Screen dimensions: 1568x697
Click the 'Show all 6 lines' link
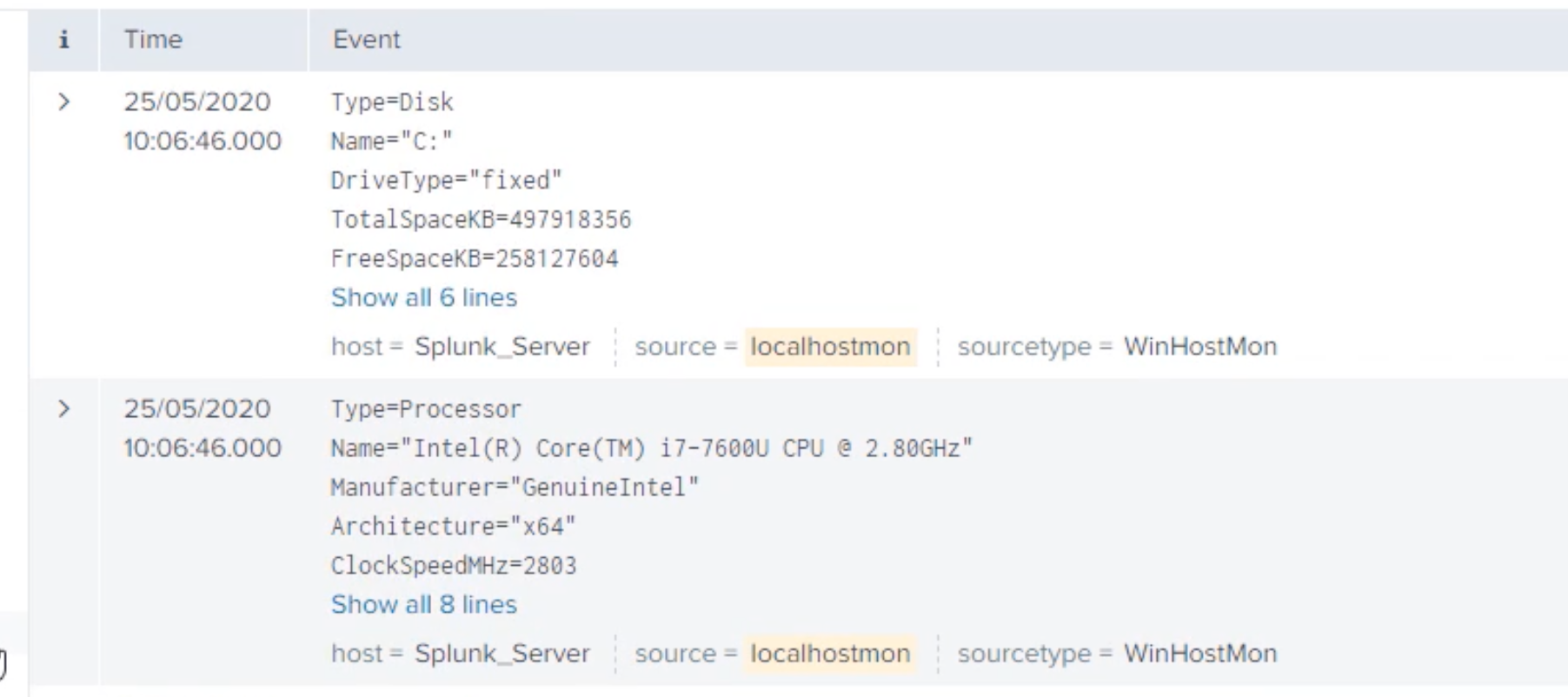(423, 297)
